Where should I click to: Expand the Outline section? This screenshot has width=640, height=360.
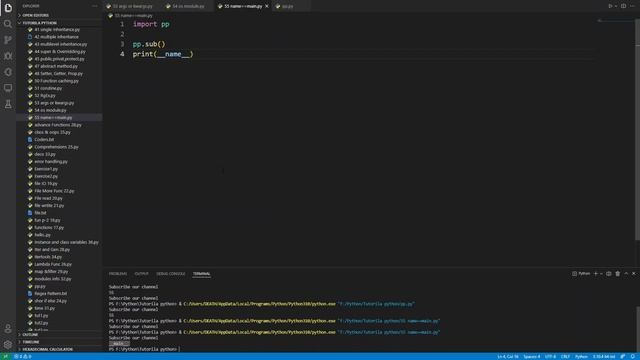click(59, 334)
